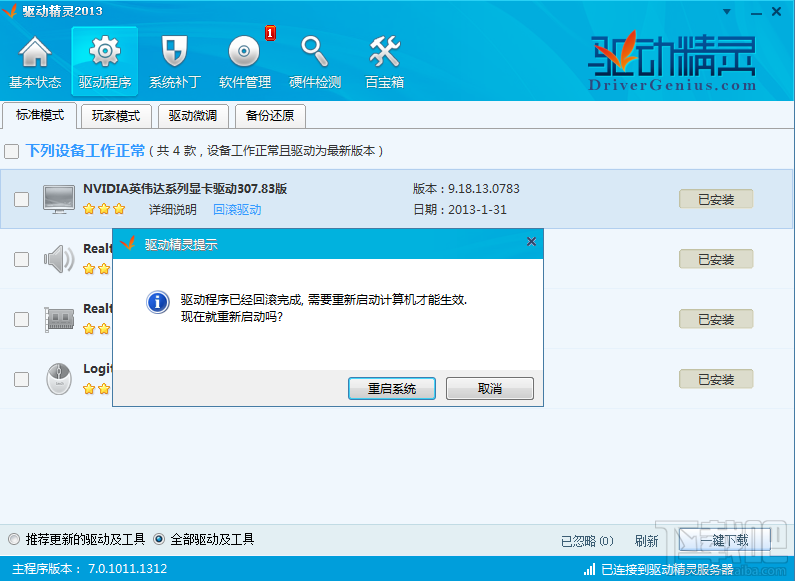Check the NVIDIA driver row checkbox

[21, 199]
